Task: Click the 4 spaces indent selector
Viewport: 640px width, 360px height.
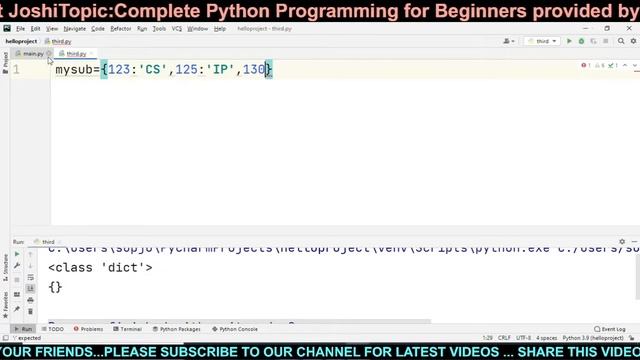Action: [547, 338]
